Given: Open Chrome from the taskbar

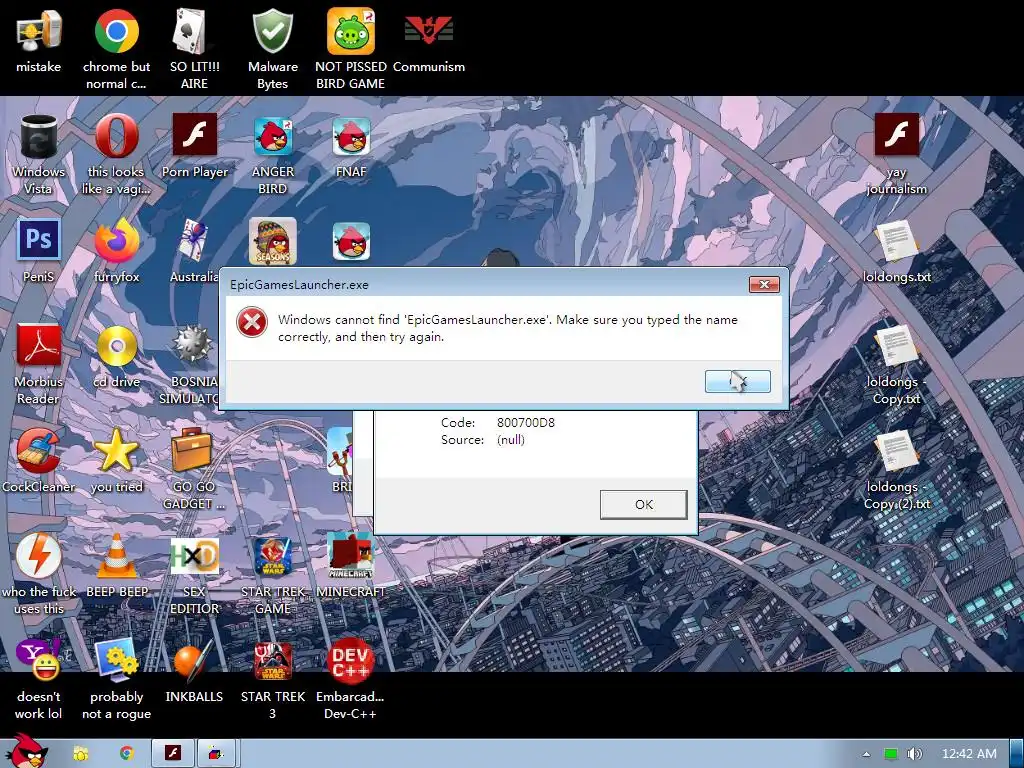Looking at the screenshot, I should [x=127, y=754].
